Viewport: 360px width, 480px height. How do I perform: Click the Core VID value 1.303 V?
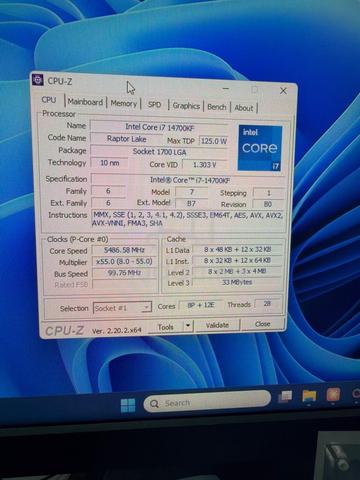(x=205, y=165)
